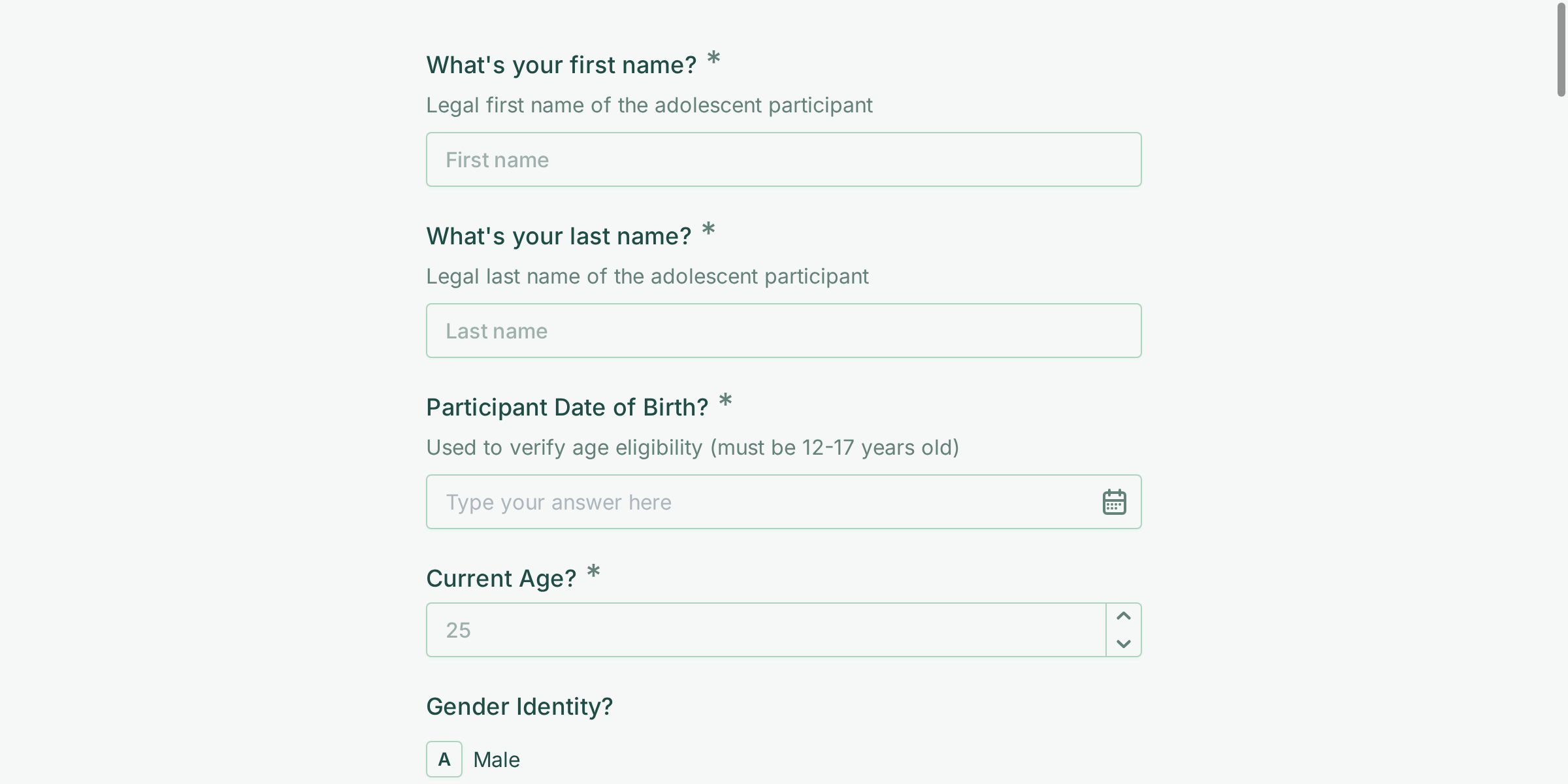This screenshot has height=784, width=1568.
Task: Open the date of birth calendar picker
Action: pos(1114,502)
